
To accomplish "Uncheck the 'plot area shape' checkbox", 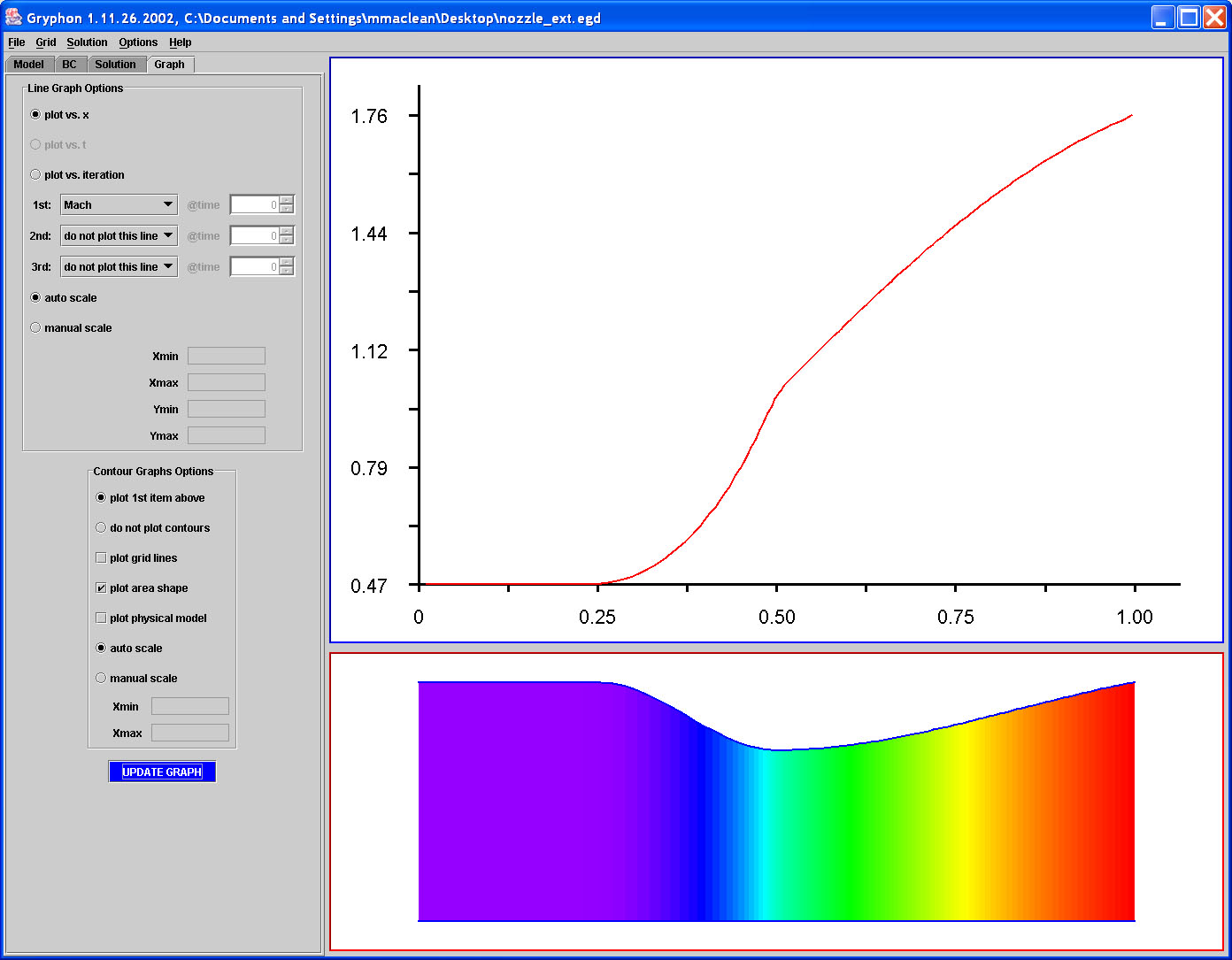I will tap(101, 588).
